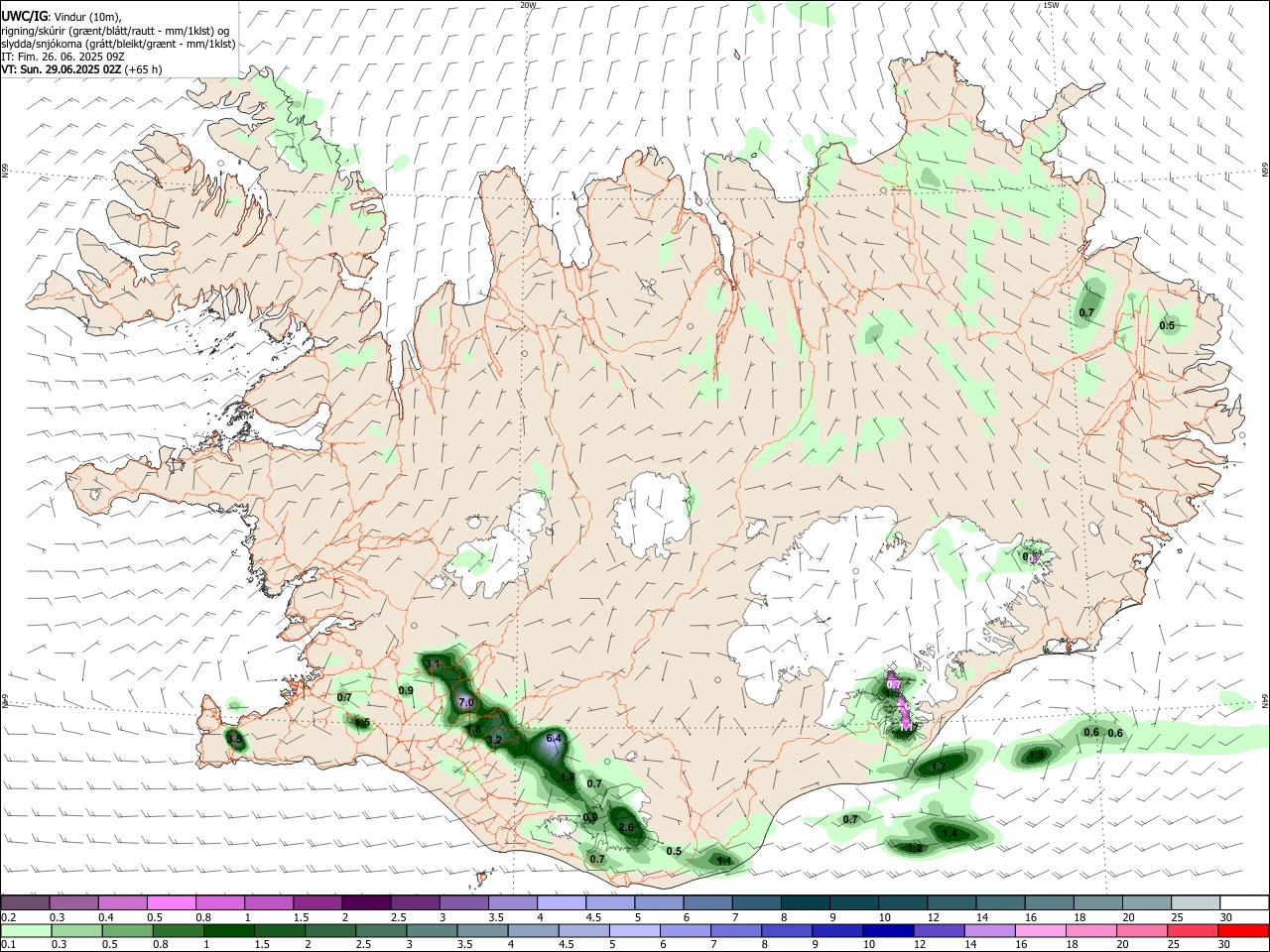Click the deep blue 10–12 rain scale swatch
The image size is (1270, 952).
pyautogui.click(x=886, y=931)
